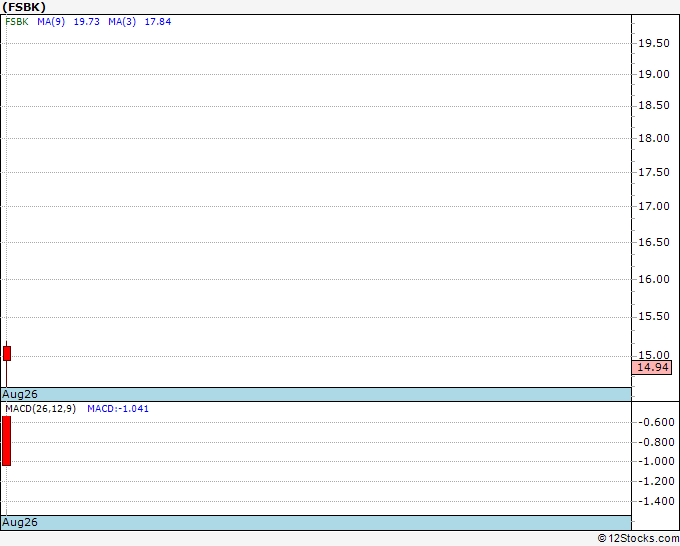Click the MA(9) value 19.73

click(87, 22)
